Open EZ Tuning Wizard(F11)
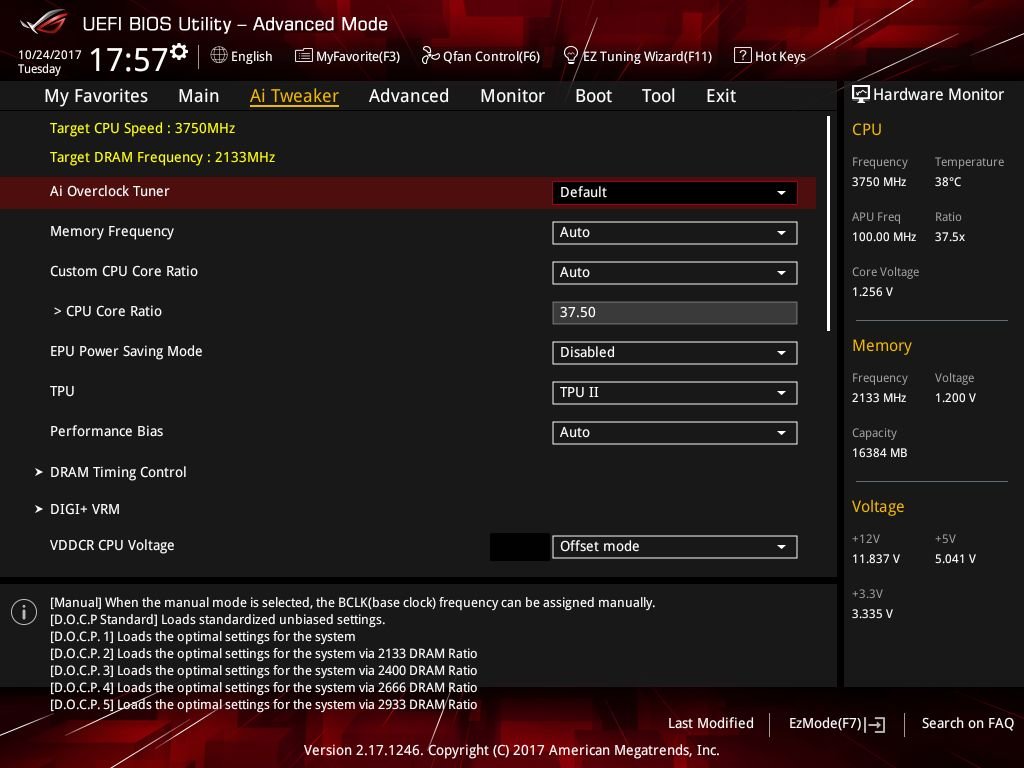The width and height of the screenshot is (1024, 768). pyautogui.click(x=637, y=56)
